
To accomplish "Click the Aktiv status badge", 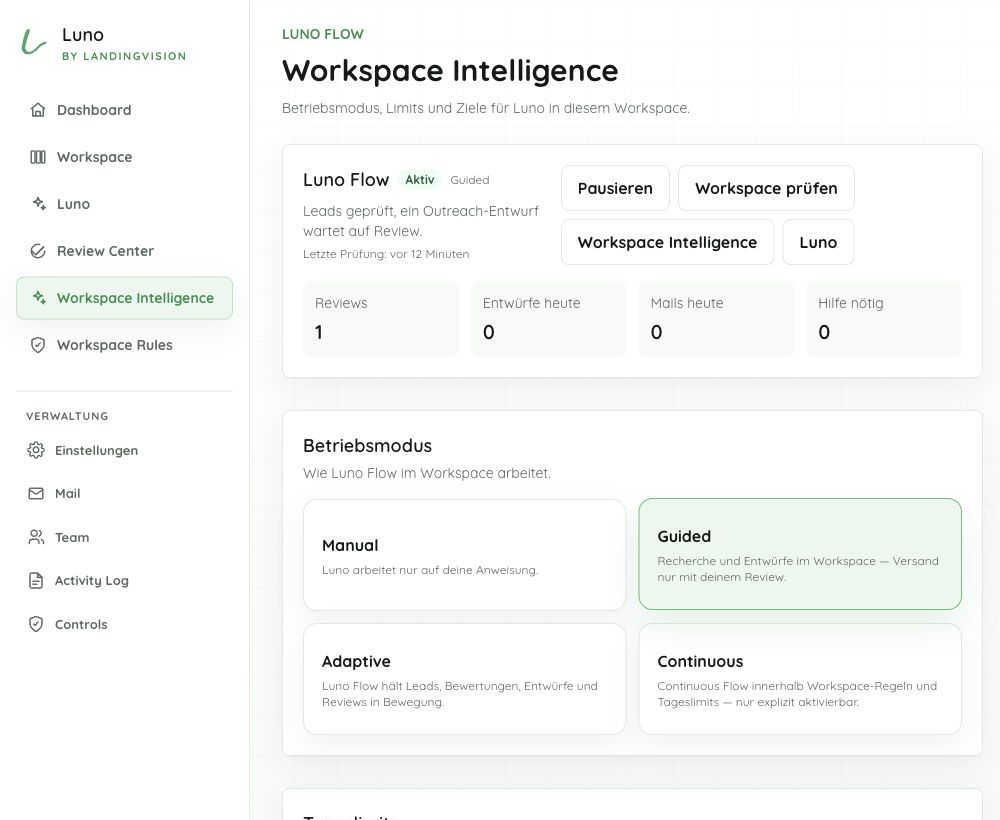I will 420,180.
